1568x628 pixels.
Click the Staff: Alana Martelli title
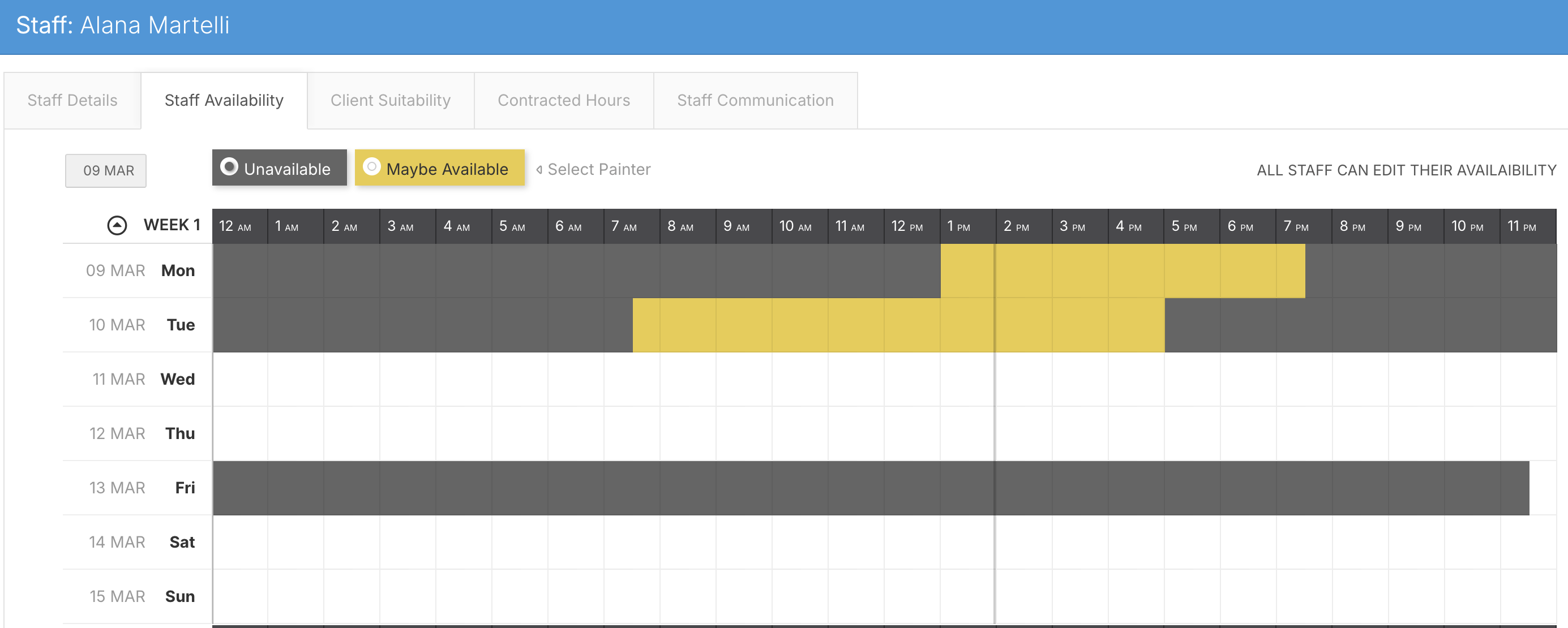(122, 25)
